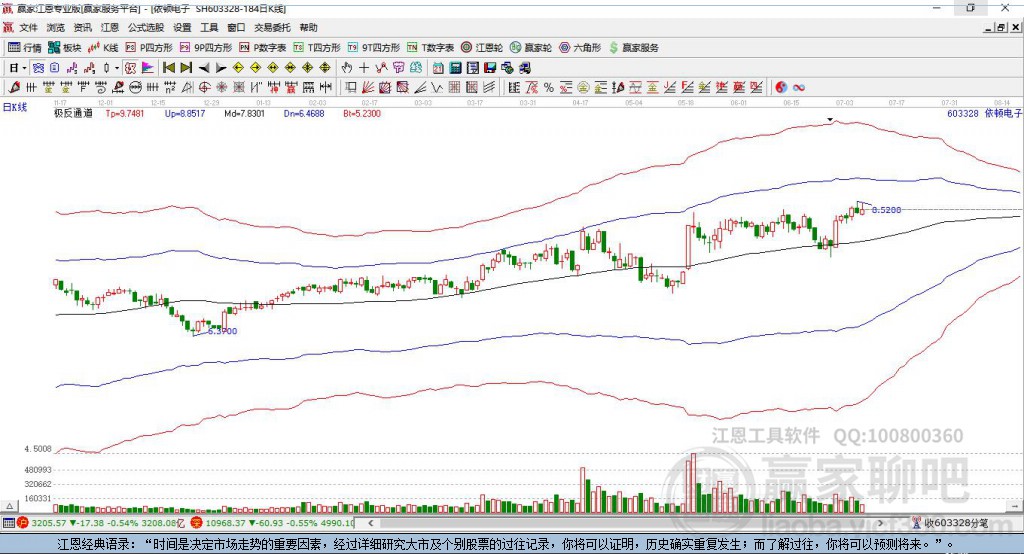1024x554 pixels.
Task: Launch the 赢家轮 wheel tool
Action: pyautogui.click(x=531, y=48)
